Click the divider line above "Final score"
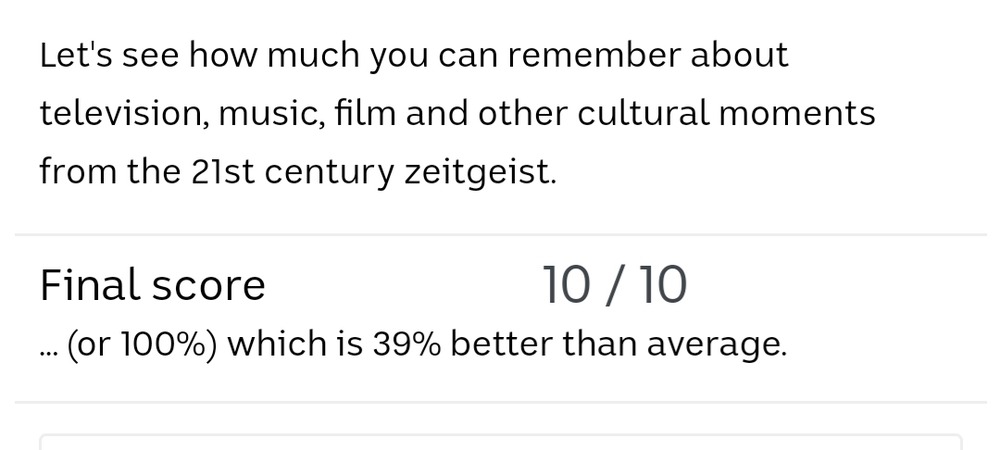The image size is (1000, 450). click(x=500, y=235)
